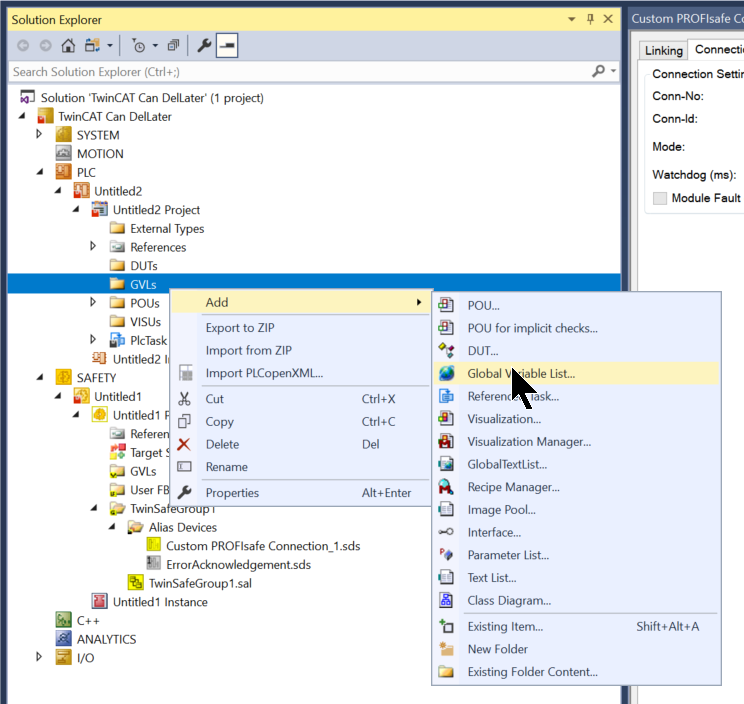The image size is (744, 704).
Task: Open the search options dropdown arrow
Action: click(x=613, y=71)
